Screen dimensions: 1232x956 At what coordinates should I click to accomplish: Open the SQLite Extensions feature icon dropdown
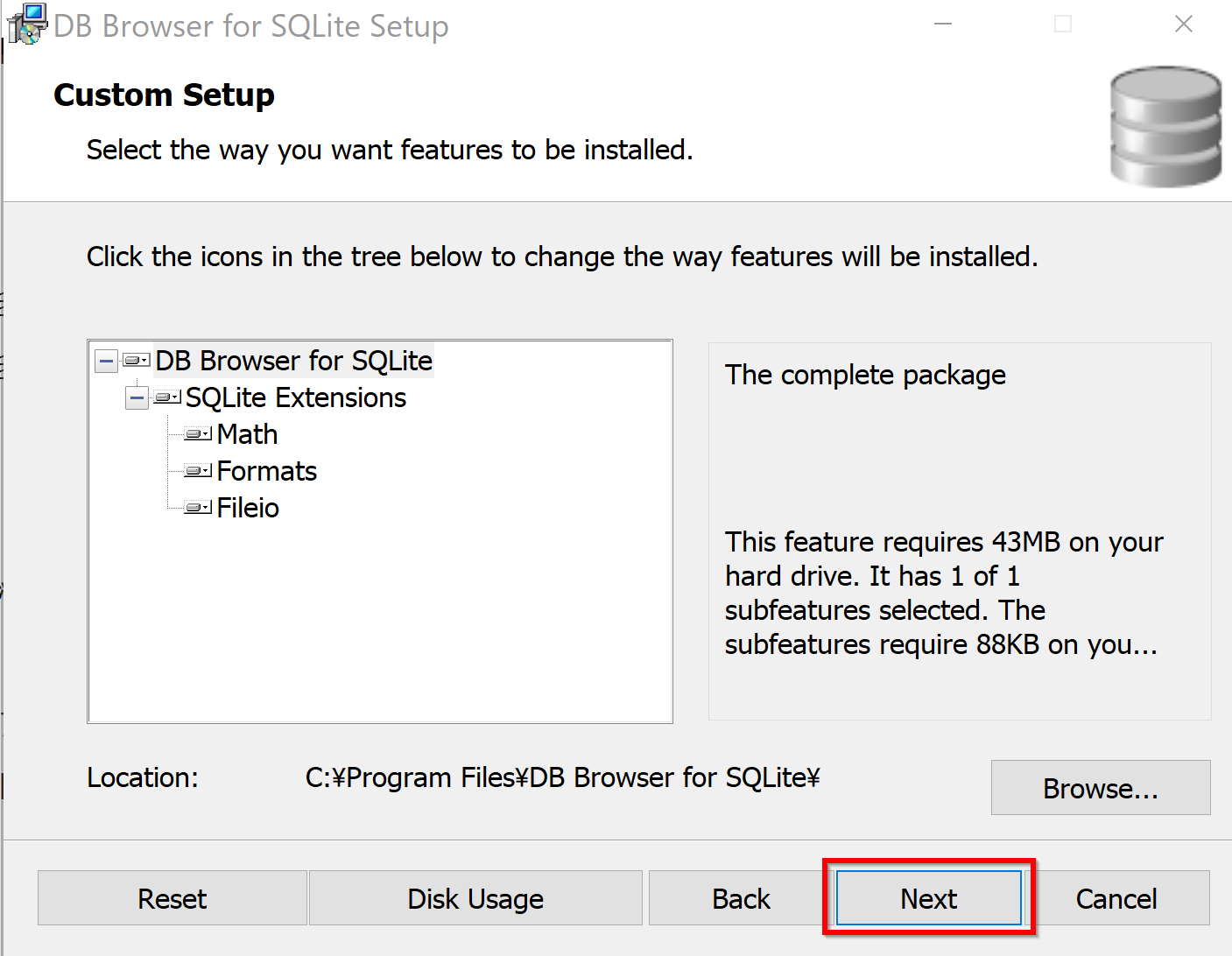point(167,397)
